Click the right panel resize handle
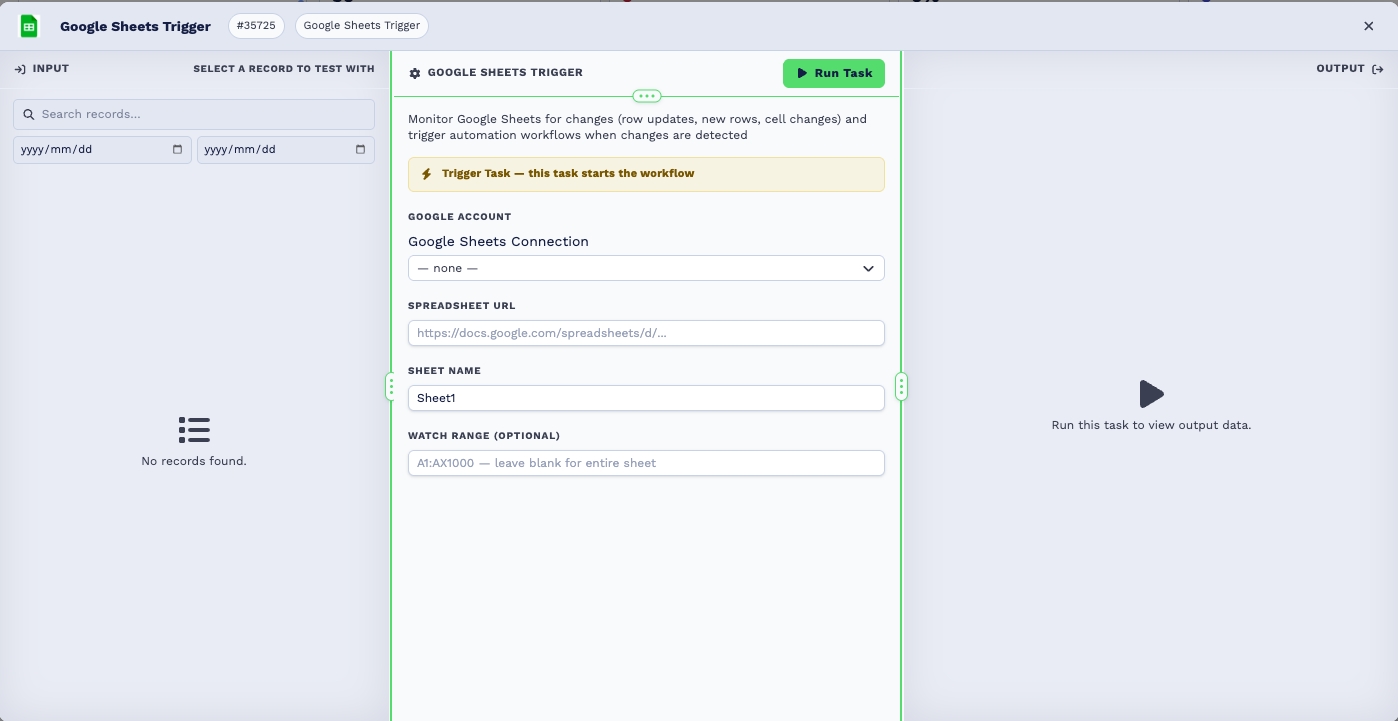The height and width of the screenshot is (721, 1398). pyautogui.click(x=901, y=386)
